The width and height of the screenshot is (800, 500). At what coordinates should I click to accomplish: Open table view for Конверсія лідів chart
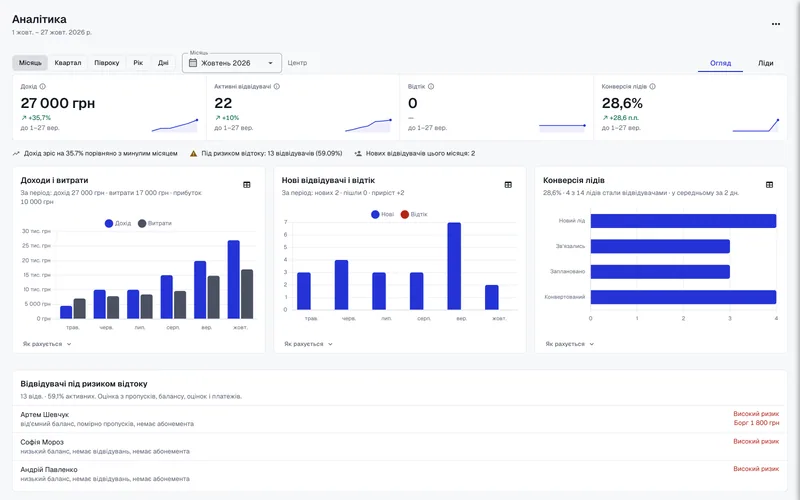[769, 185]
